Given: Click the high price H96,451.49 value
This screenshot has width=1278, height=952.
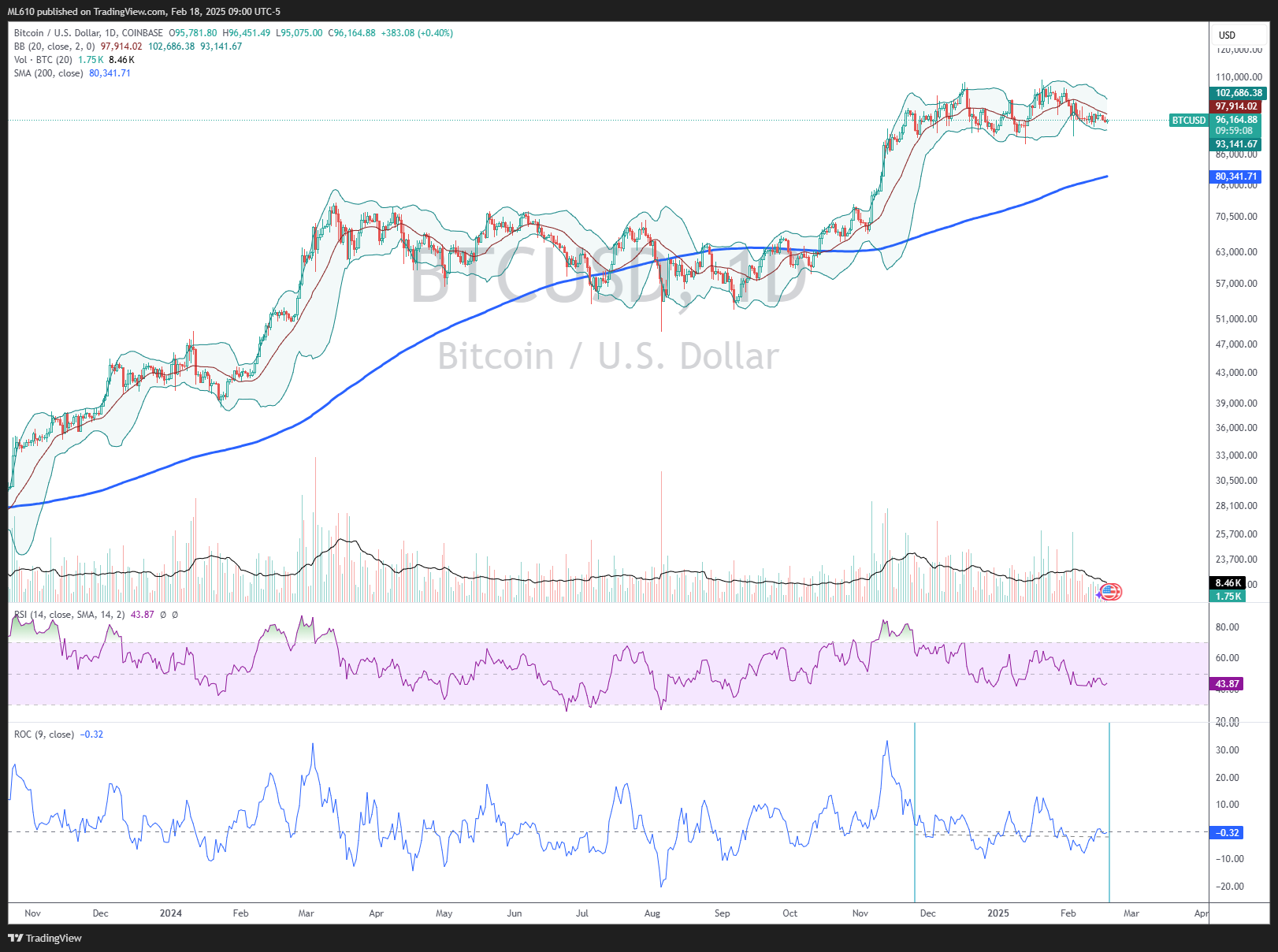Looking at the screenshot, I should (247, 33).
